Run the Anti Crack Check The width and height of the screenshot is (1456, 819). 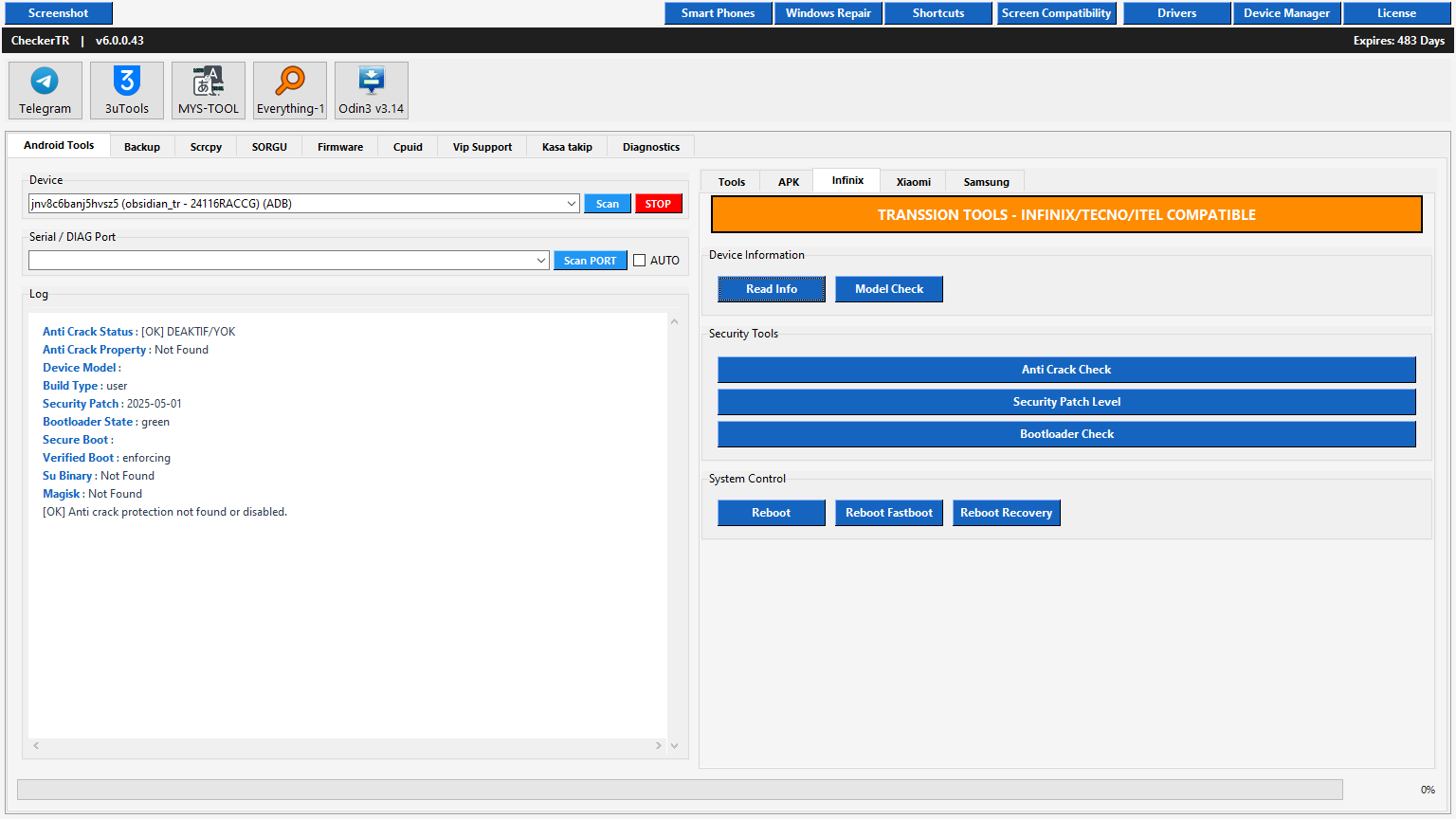(1066, 370)
